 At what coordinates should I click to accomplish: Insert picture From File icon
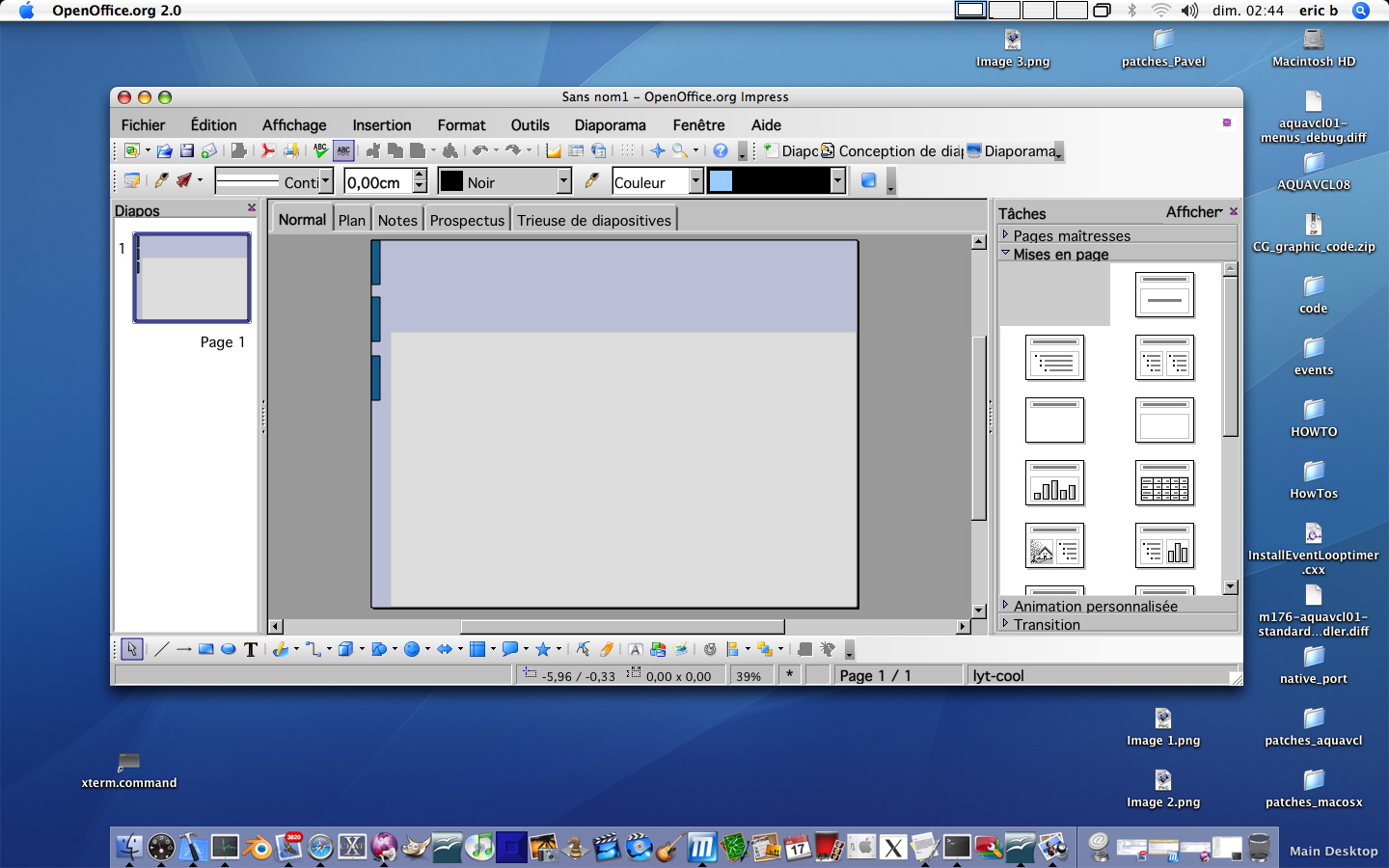pos(658,649)
